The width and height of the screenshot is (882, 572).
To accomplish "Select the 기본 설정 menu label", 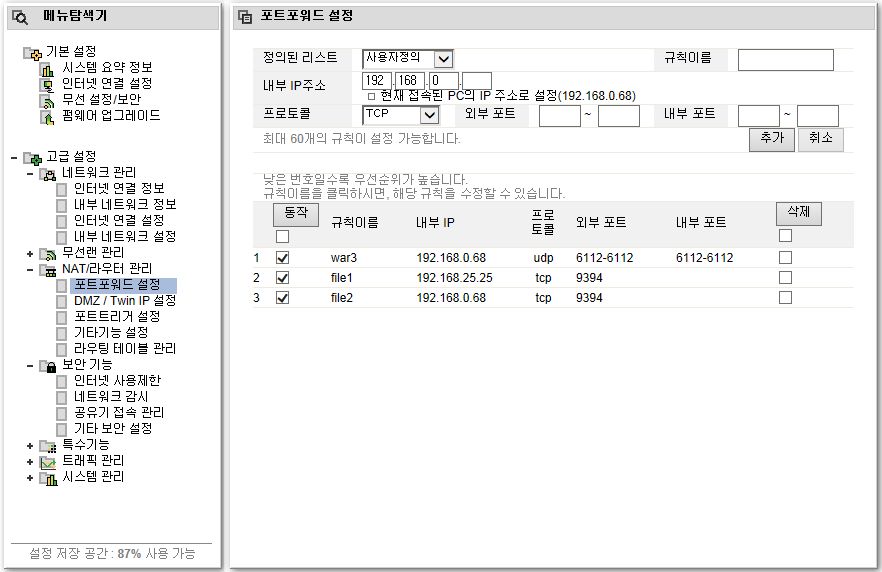I will pyautogui.click(x=71, y=52).
